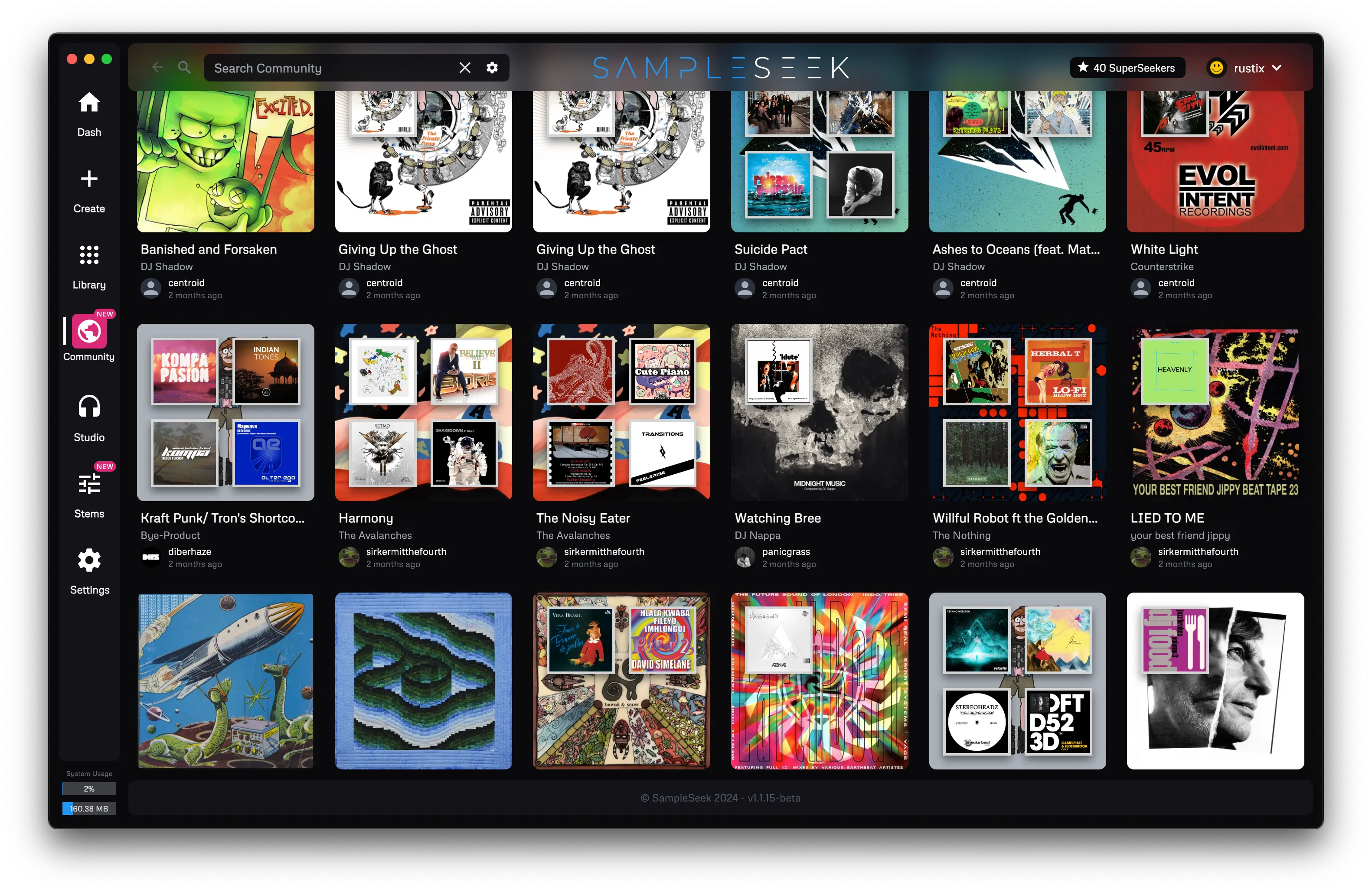This screenshot has height=893, width=1372.
Task: Click the SAMPLESEEK logo
Action: [x=721, y=68]
